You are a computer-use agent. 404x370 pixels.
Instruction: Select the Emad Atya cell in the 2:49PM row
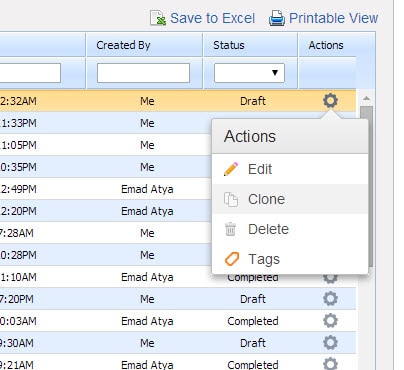tap(147, 189)
